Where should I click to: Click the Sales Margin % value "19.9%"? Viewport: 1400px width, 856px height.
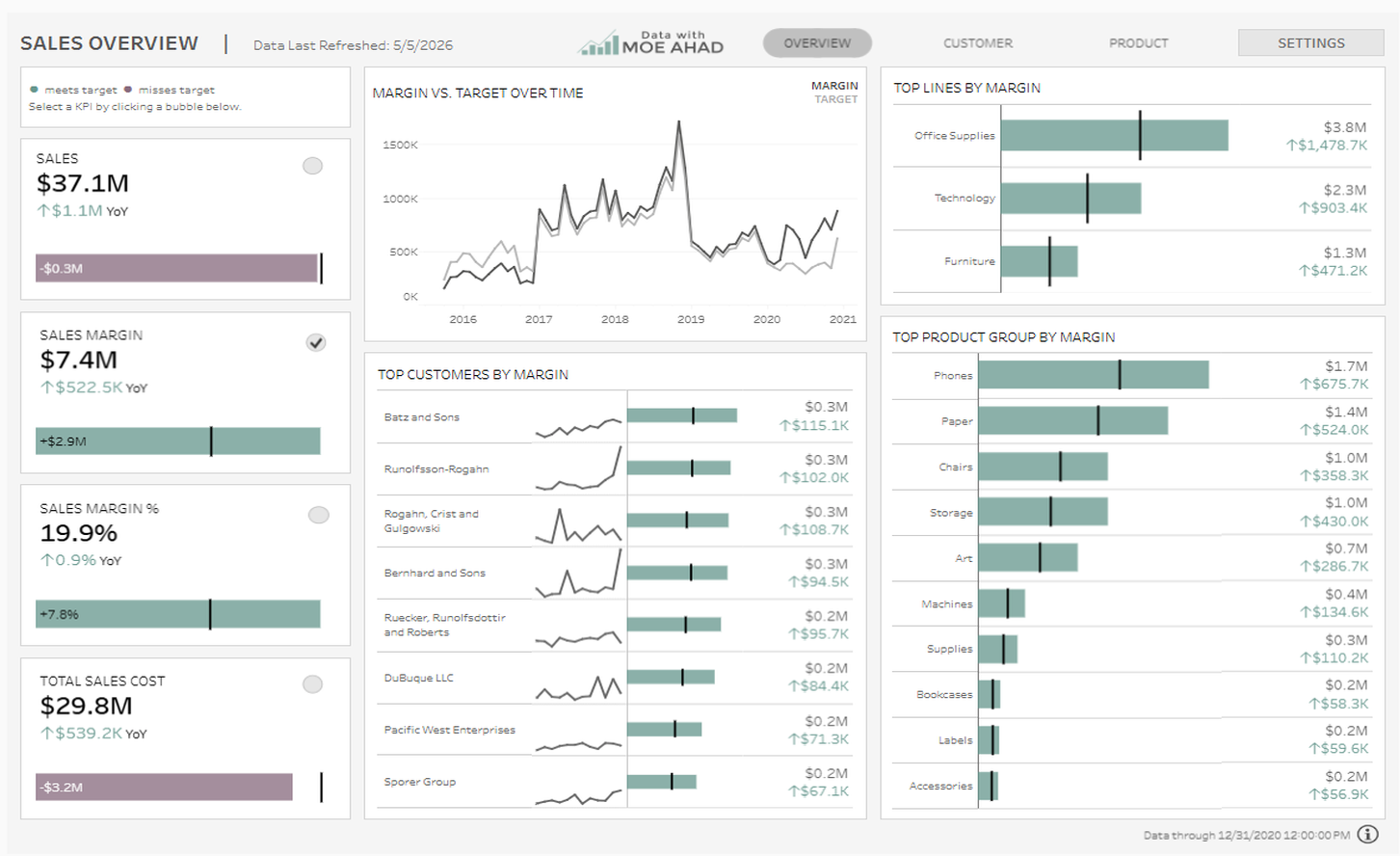coord(79,533)
